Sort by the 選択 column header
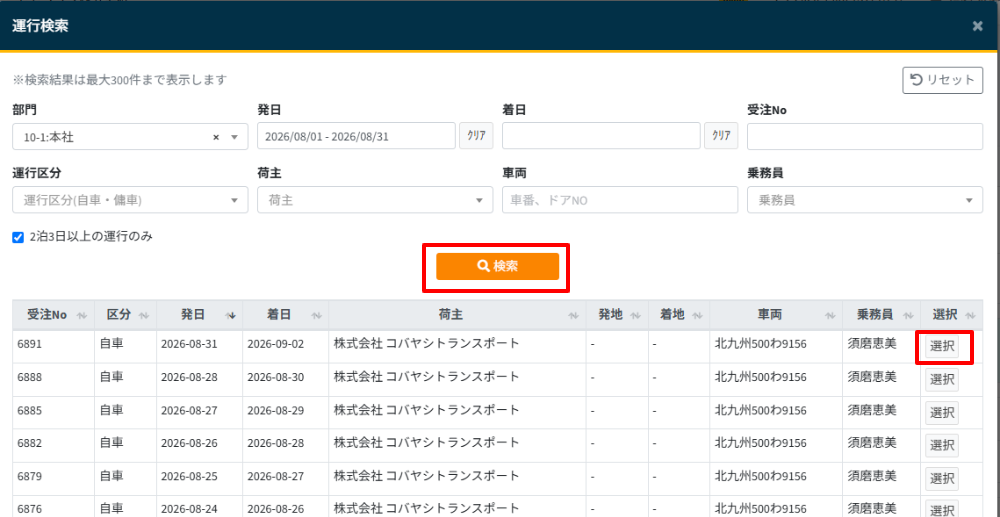 952,315
